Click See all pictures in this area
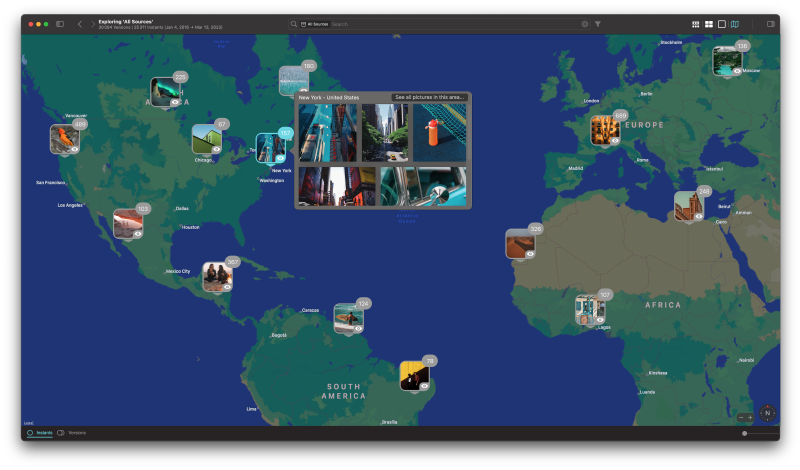The height and width of the screenshot is (470, 800). [429, 97]
